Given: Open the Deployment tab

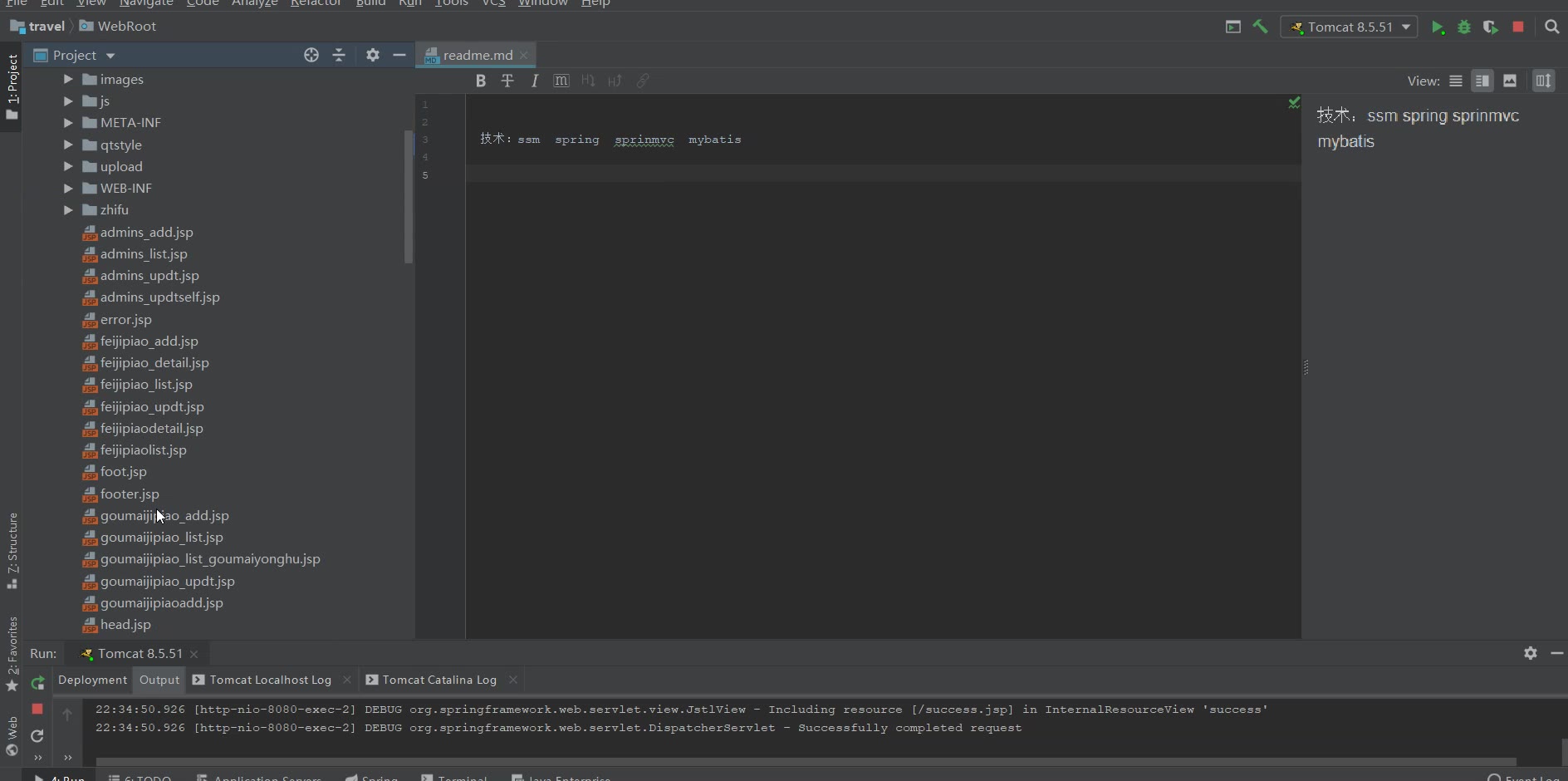Looking at the screenshot, I should pyautogui.click(x=92, y=680).
